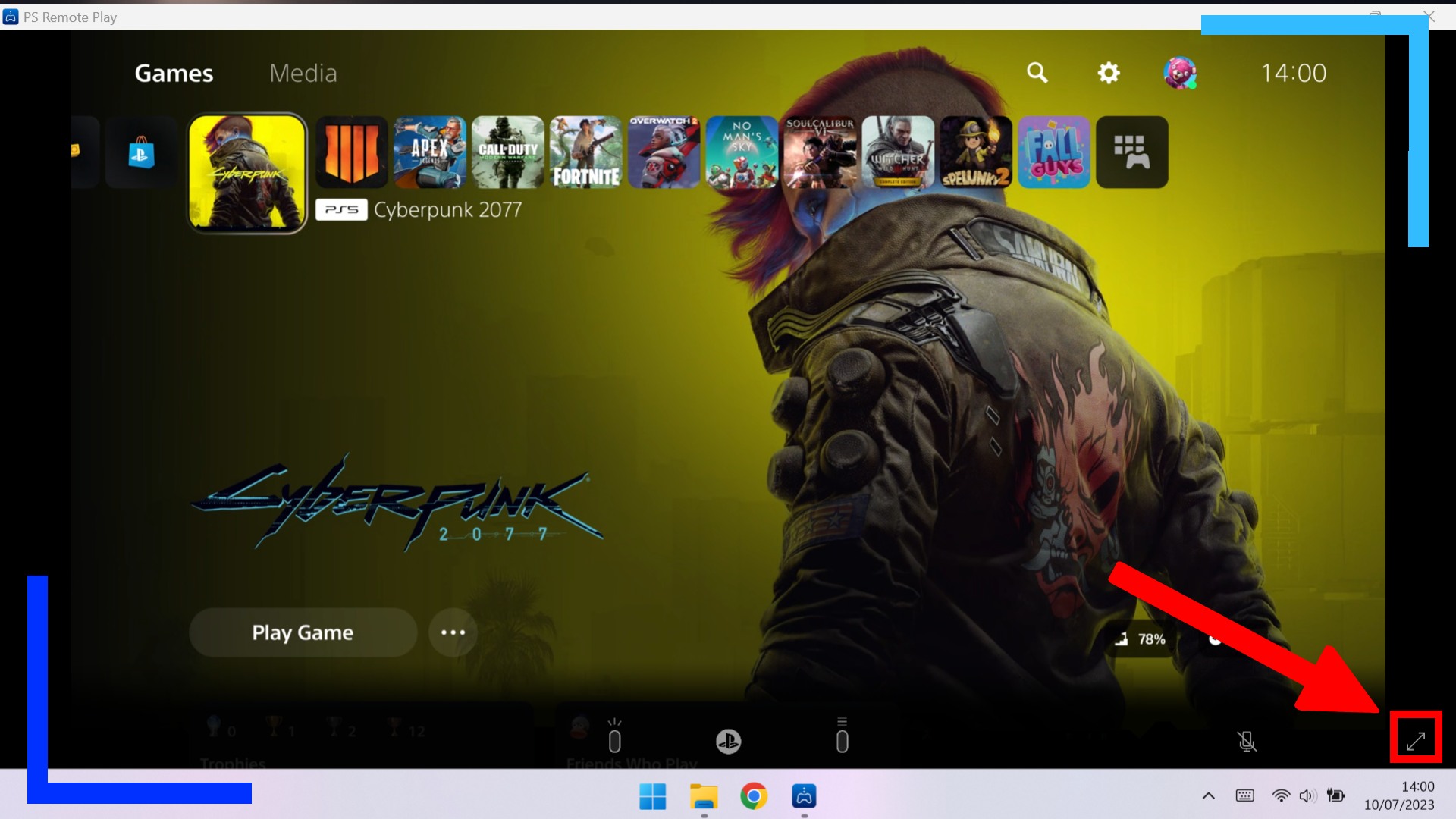Open the right controller settings menu
1456x819 pixels.
[842, 739]
